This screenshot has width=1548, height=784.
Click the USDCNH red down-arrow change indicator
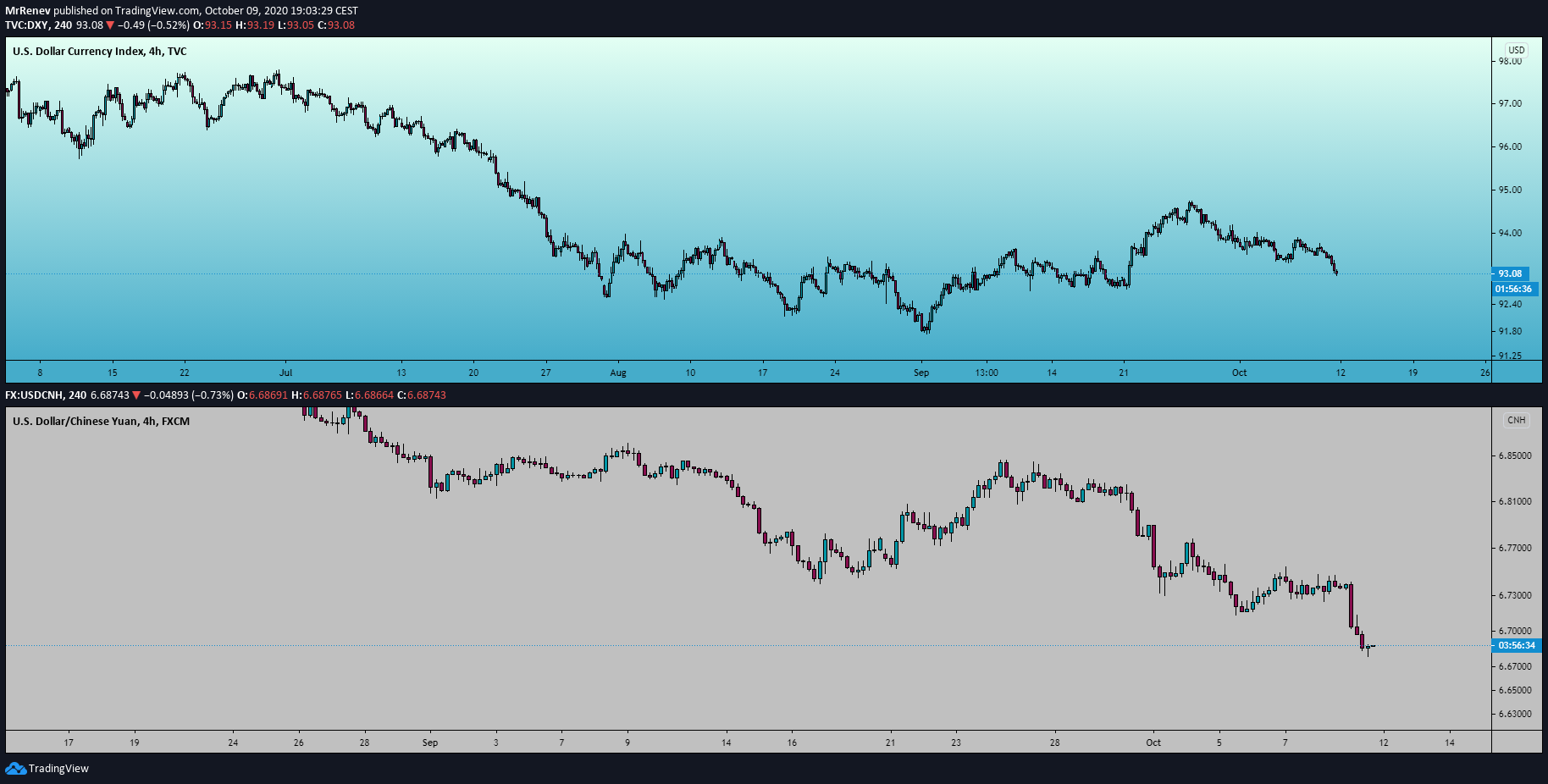[136, 395]
